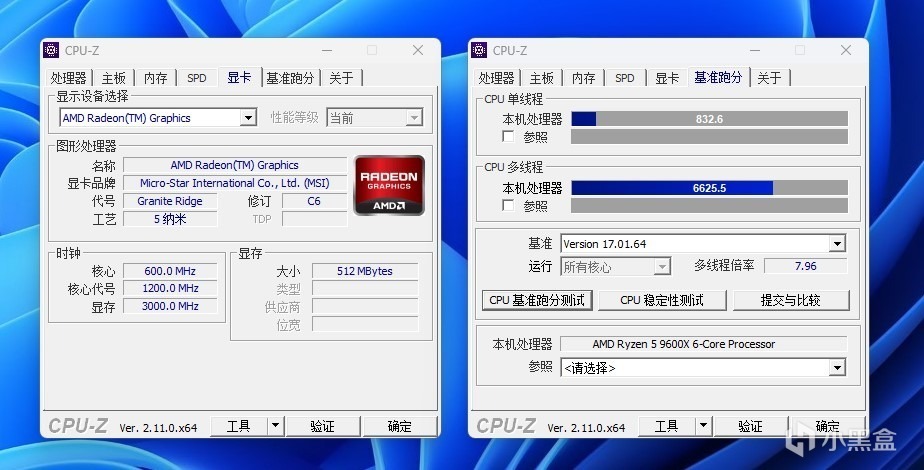
Task: Click 工具 button in left window
Action: point(239,426)
